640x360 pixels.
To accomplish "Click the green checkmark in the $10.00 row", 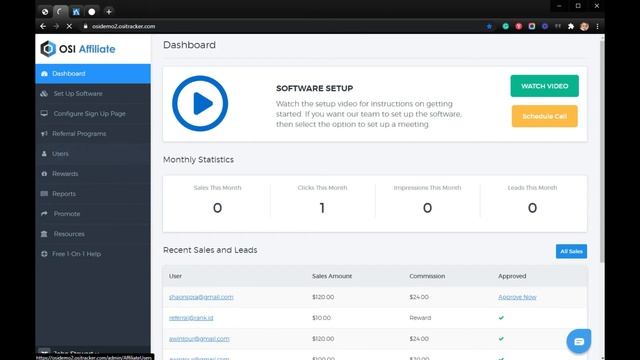I will (x=501, y=318).
